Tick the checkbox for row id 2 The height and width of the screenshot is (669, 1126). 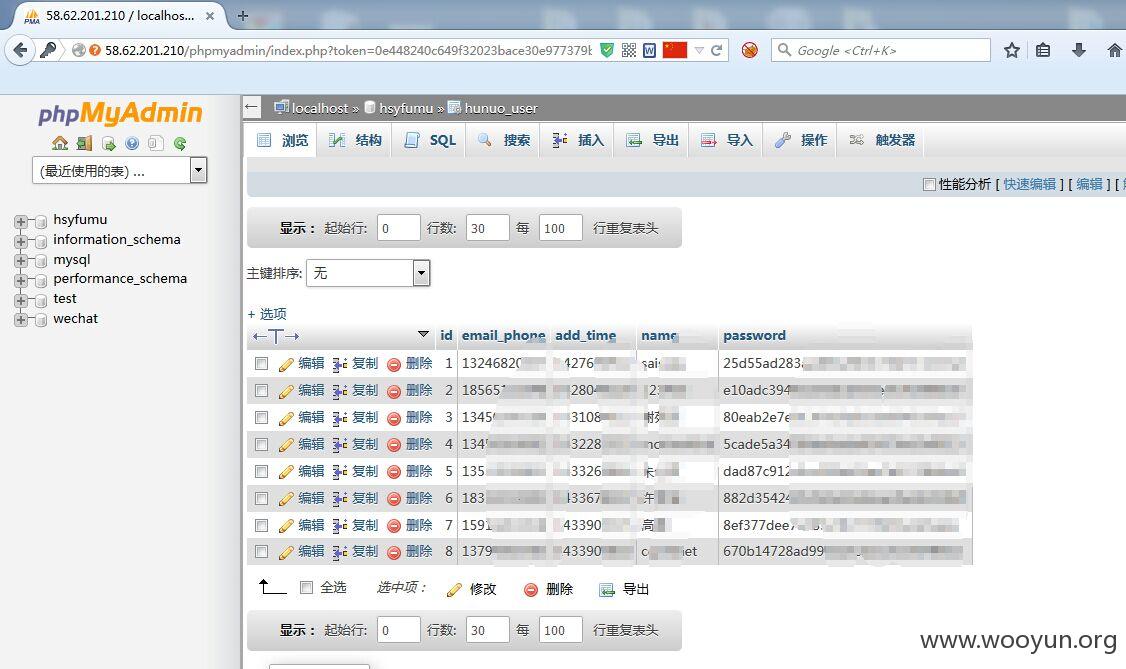261,390
